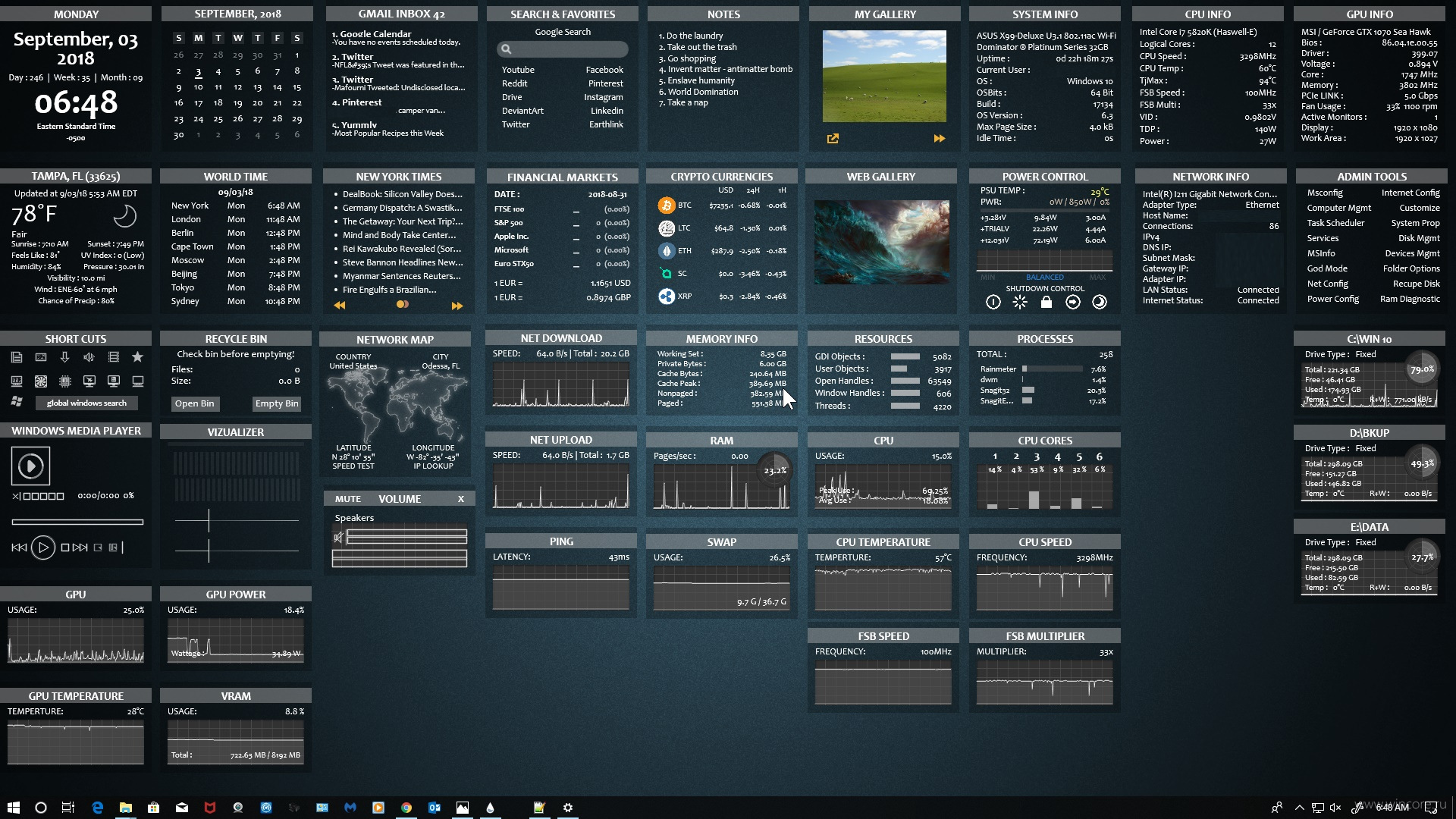Click the restart icon in Shutdown Control

tap(1020, 303)
